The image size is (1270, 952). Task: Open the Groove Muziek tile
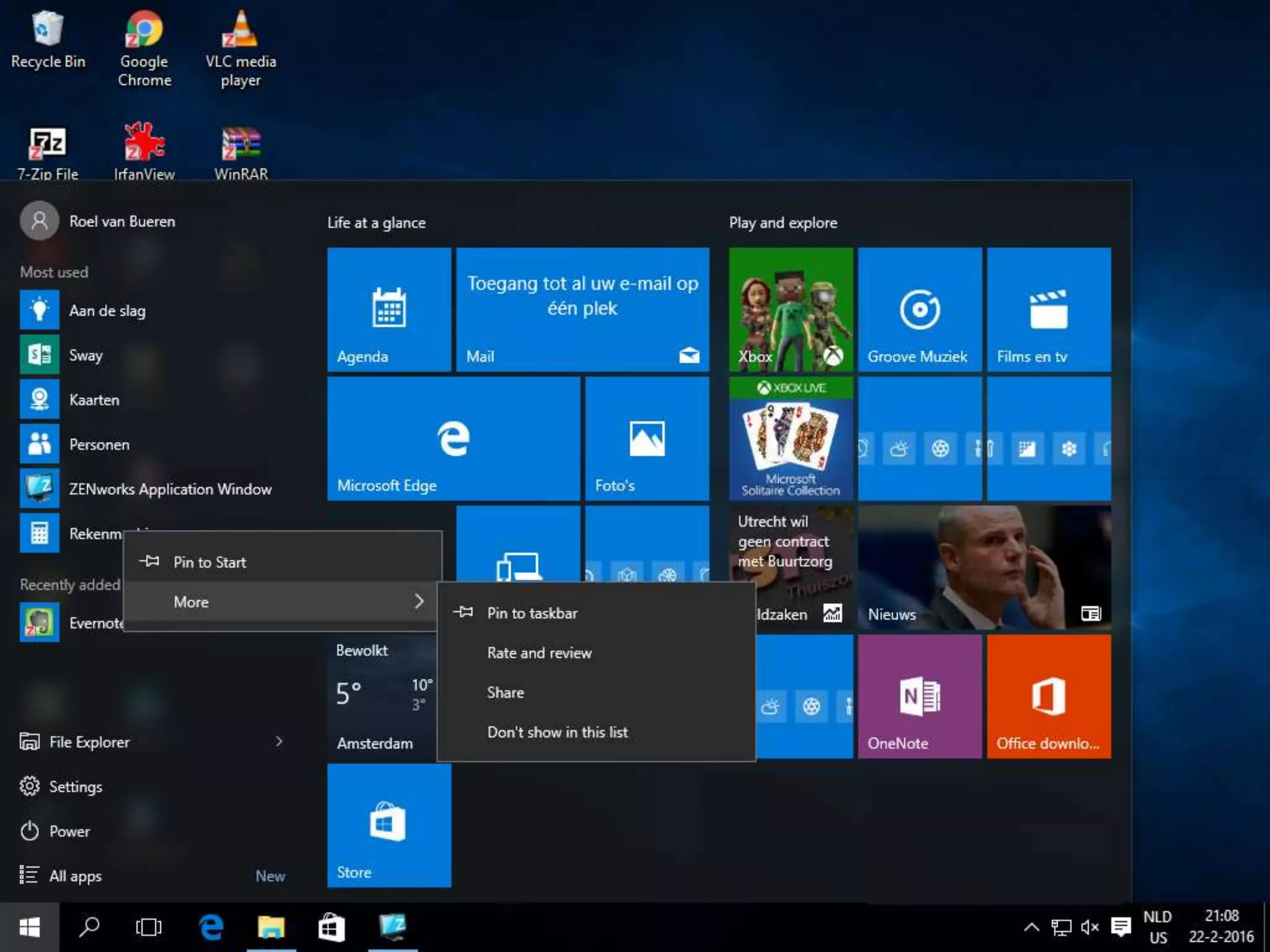click(920, 309)
